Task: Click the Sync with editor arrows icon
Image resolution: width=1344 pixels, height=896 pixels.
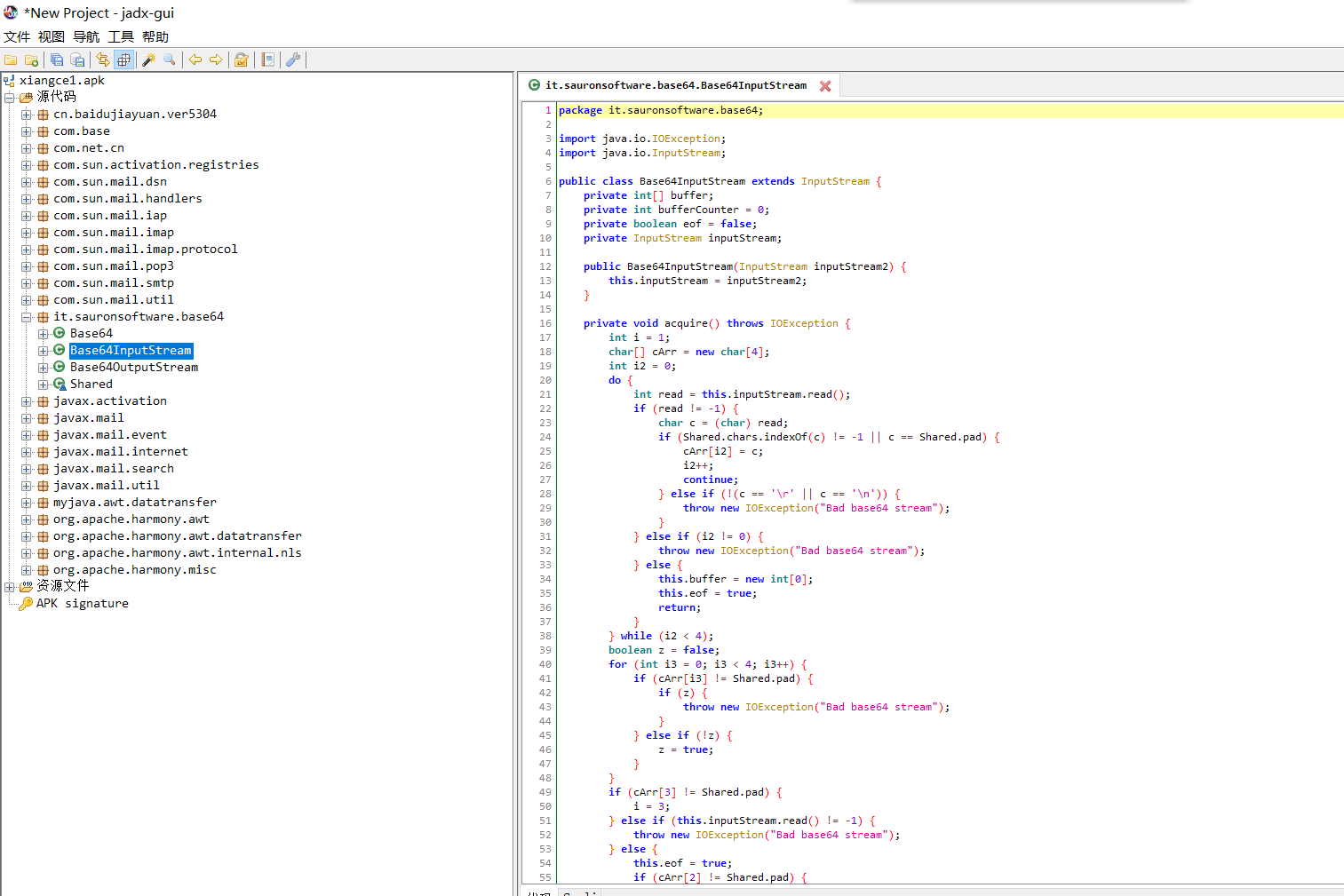Action: (x=103, y=60)
